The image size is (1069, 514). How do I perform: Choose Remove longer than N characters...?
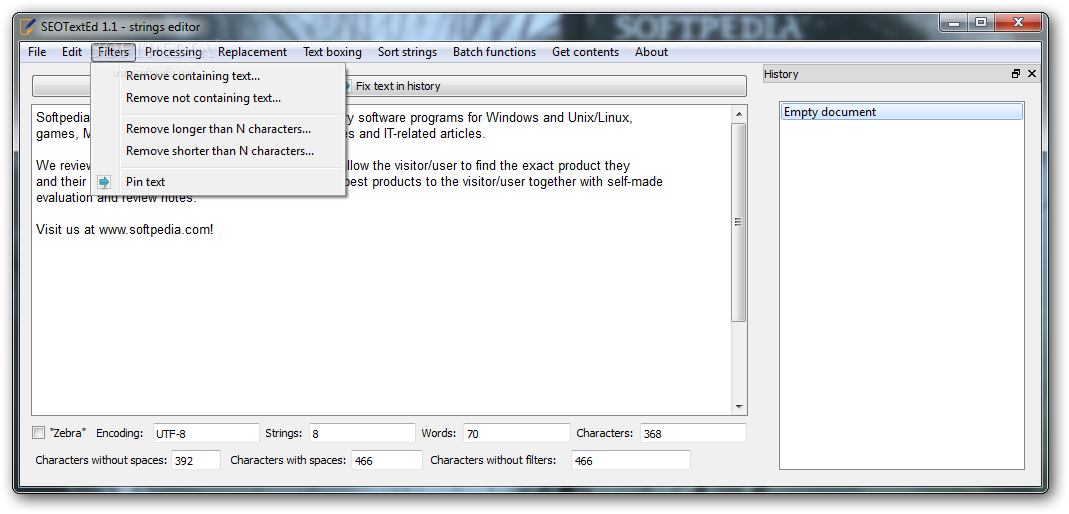pos(218,129)
